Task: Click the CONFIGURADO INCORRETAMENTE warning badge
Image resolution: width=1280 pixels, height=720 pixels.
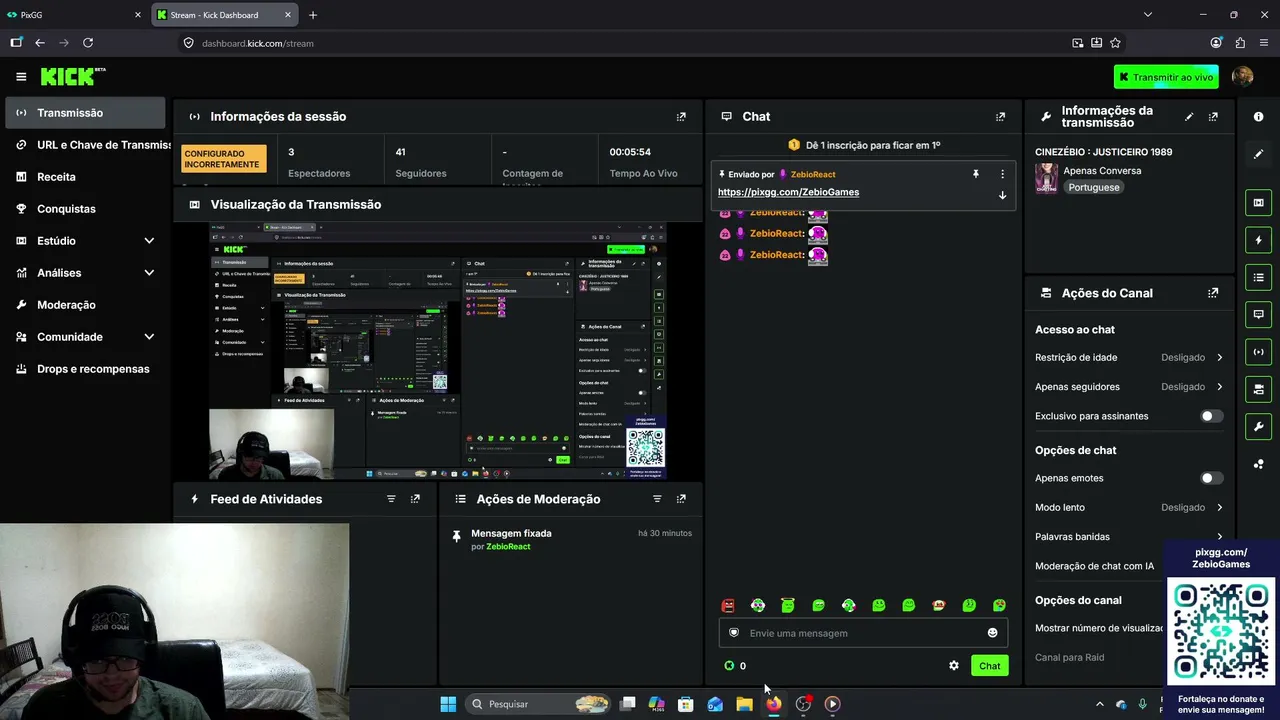Action: [x=224, y=159]
